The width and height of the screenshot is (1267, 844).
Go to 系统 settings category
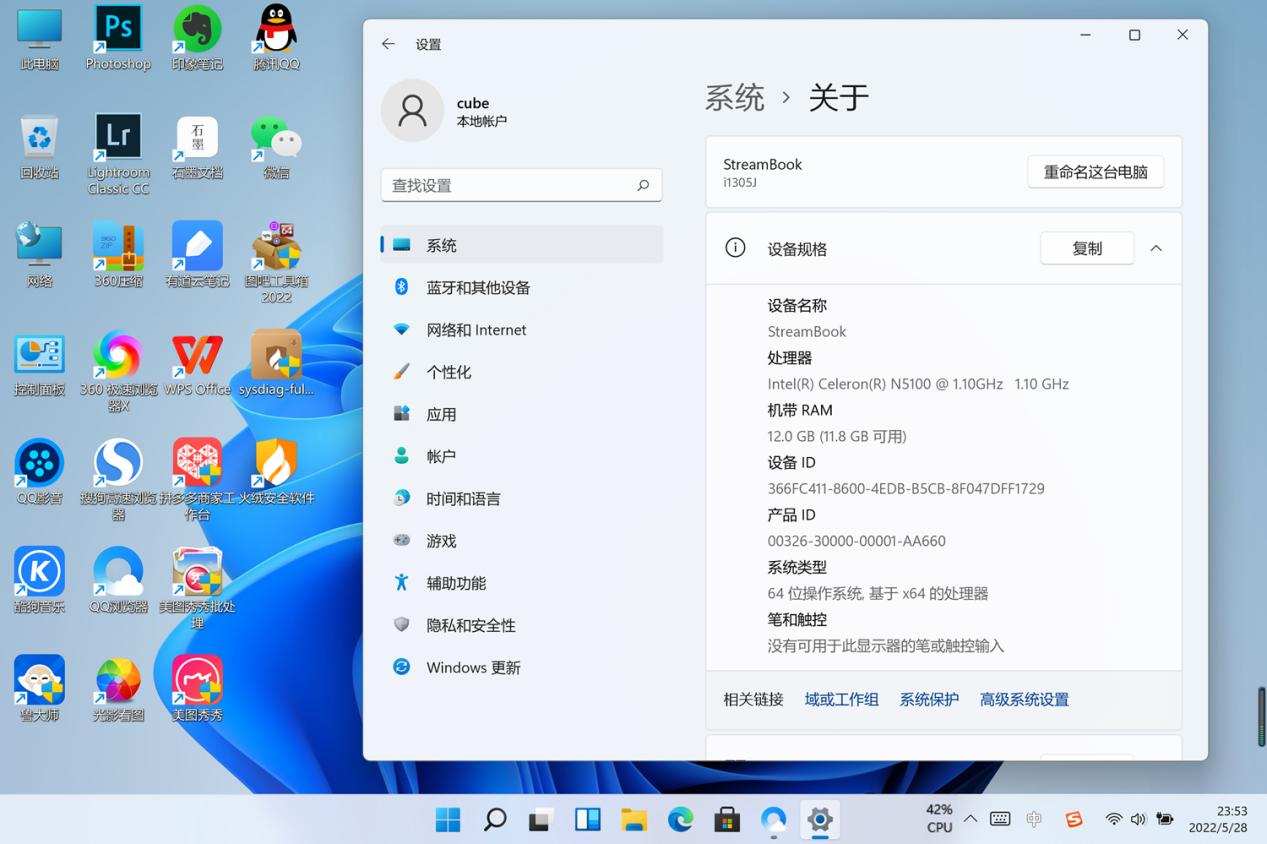tap(522, 245)
